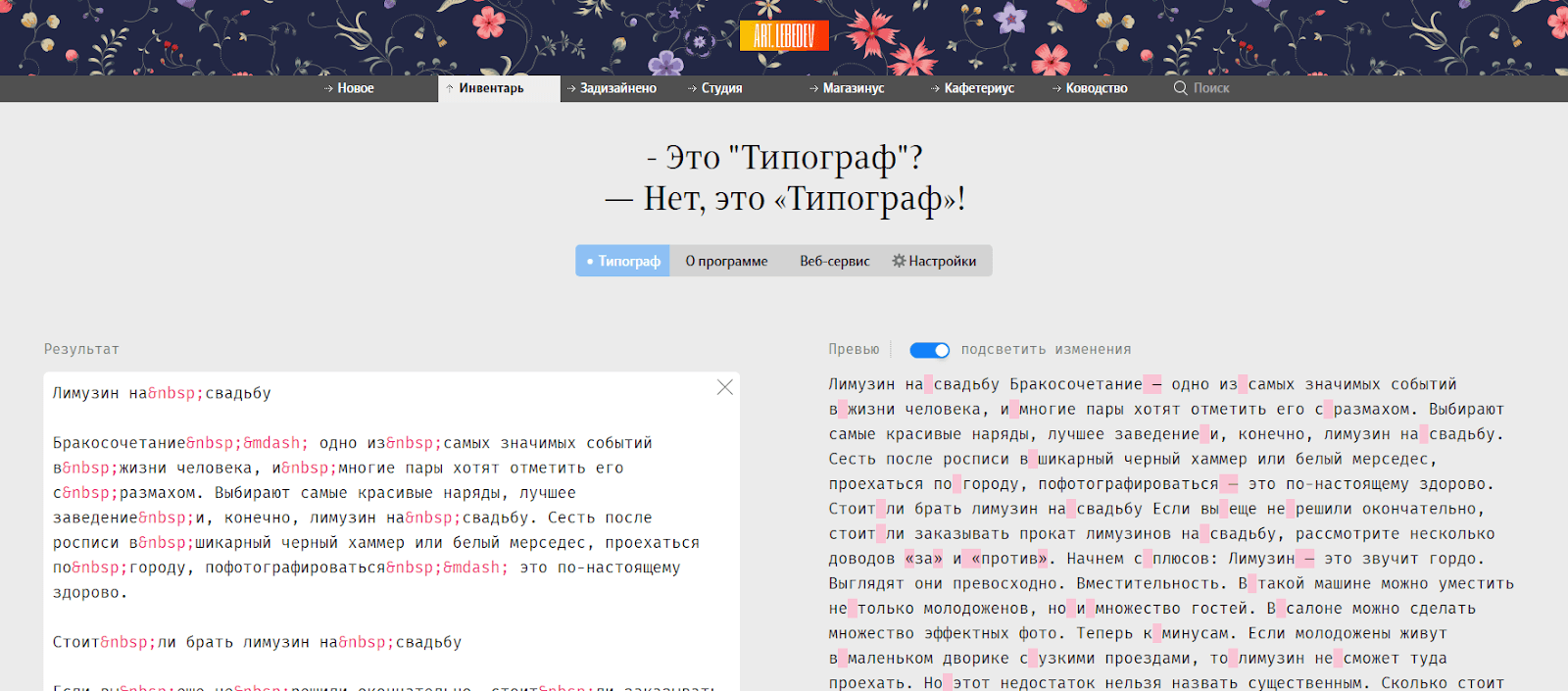Click the arrow icon before Кафетериус
Screen dimensions: 1568x691
[936, 88]
